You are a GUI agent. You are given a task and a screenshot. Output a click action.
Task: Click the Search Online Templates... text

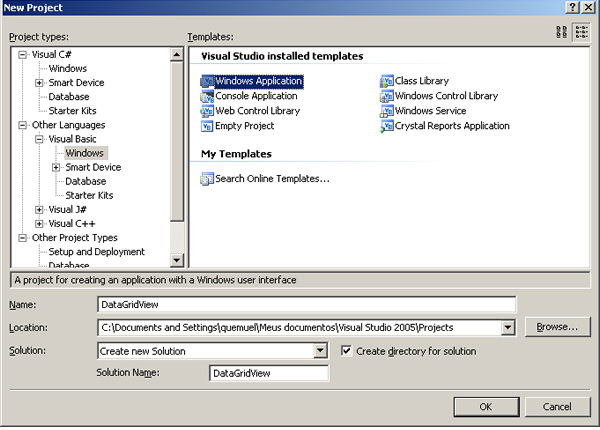pyautogui.click(x=272, y=179)
